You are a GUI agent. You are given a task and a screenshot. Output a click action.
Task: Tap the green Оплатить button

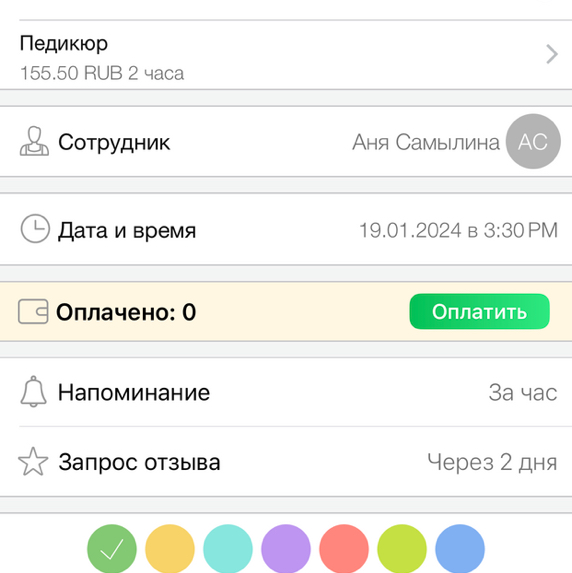[479, 311]
